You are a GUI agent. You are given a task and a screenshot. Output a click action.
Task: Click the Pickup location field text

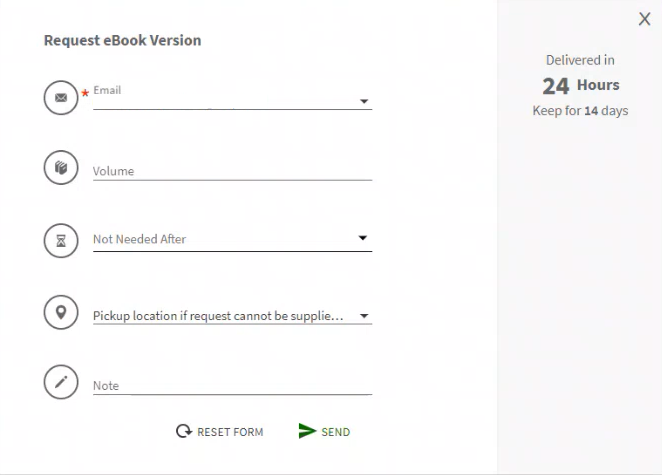pos(218,317)
